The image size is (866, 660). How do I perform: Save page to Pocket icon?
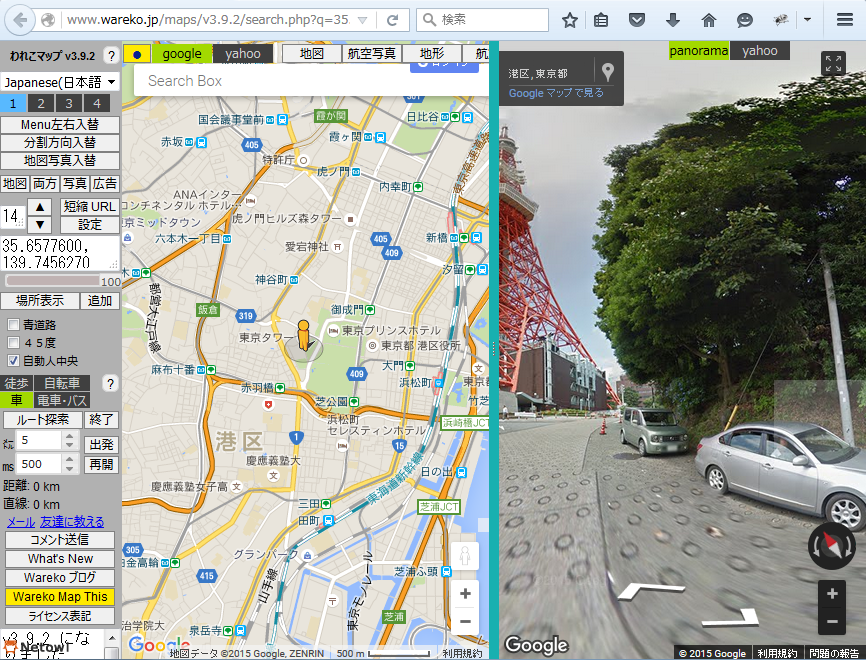[x=637, y=20]
